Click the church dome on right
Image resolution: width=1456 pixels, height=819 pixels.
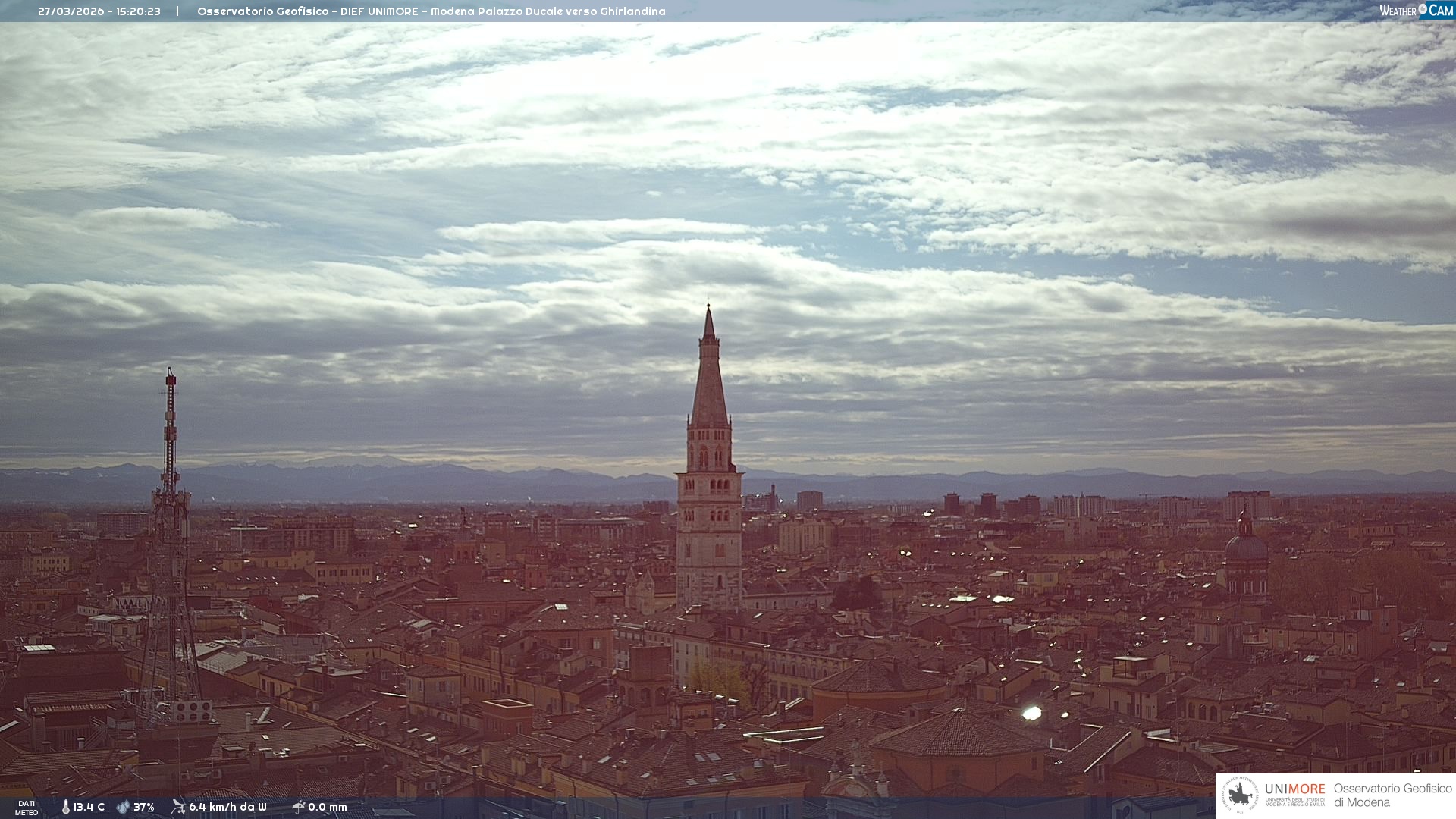(1246, 546)
